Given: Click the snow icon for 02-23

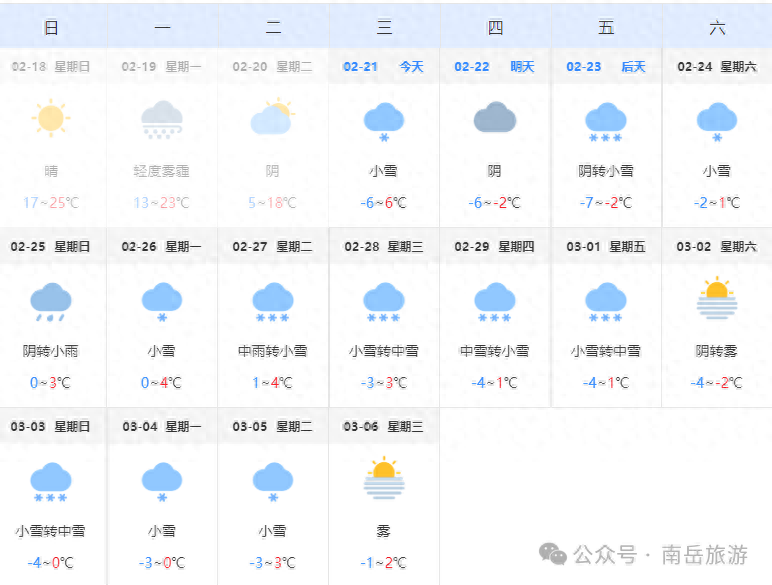Looking at the screenshot, I should point(606,122).
